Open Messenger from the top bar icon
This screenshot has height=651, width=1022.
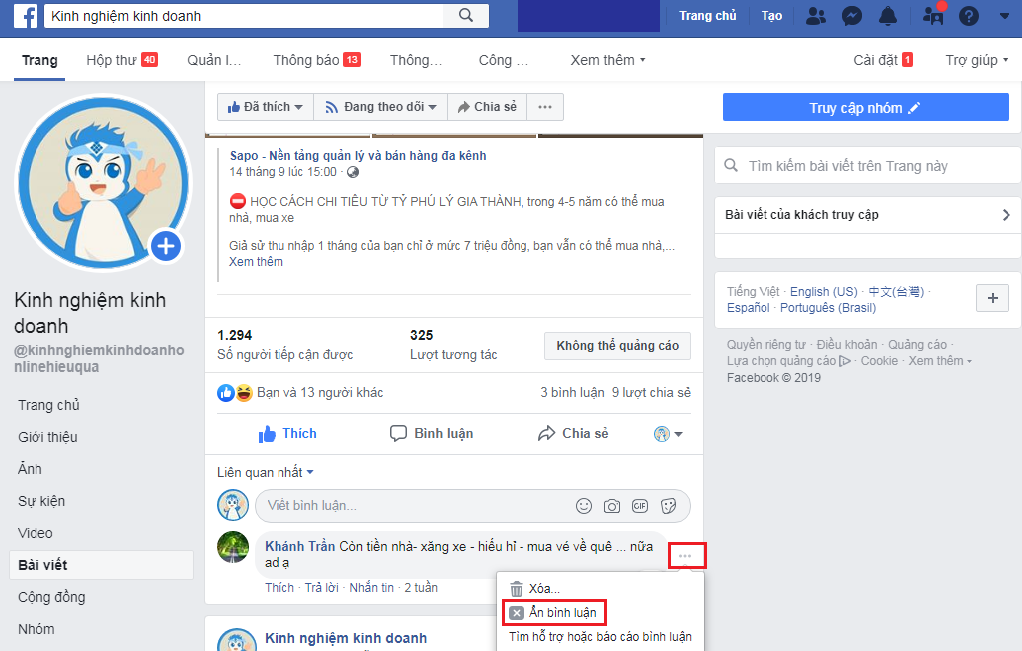852,15
